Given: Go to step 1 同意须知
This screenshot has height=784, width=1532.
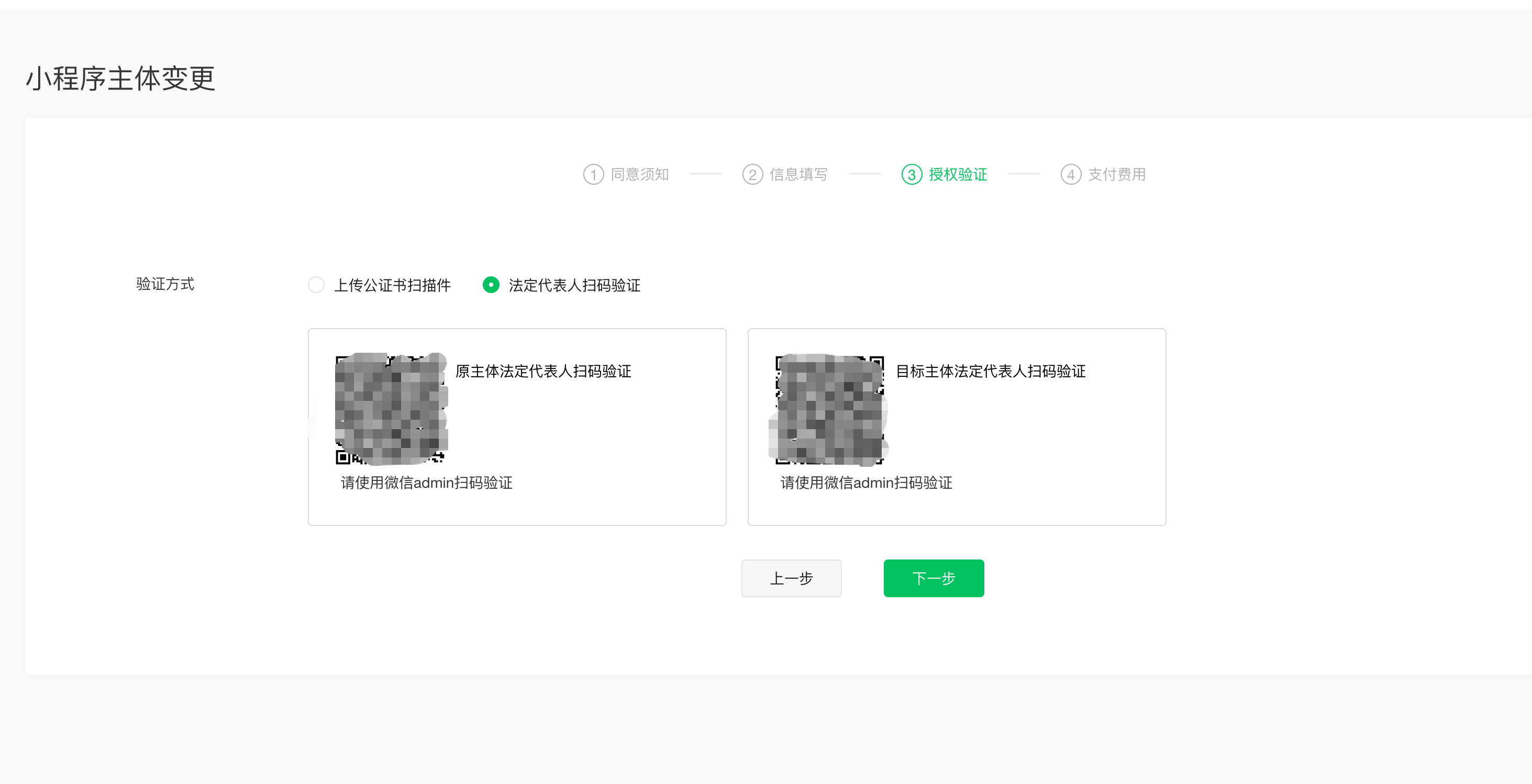Looking at the screenshot, I should tap(626, 174).
